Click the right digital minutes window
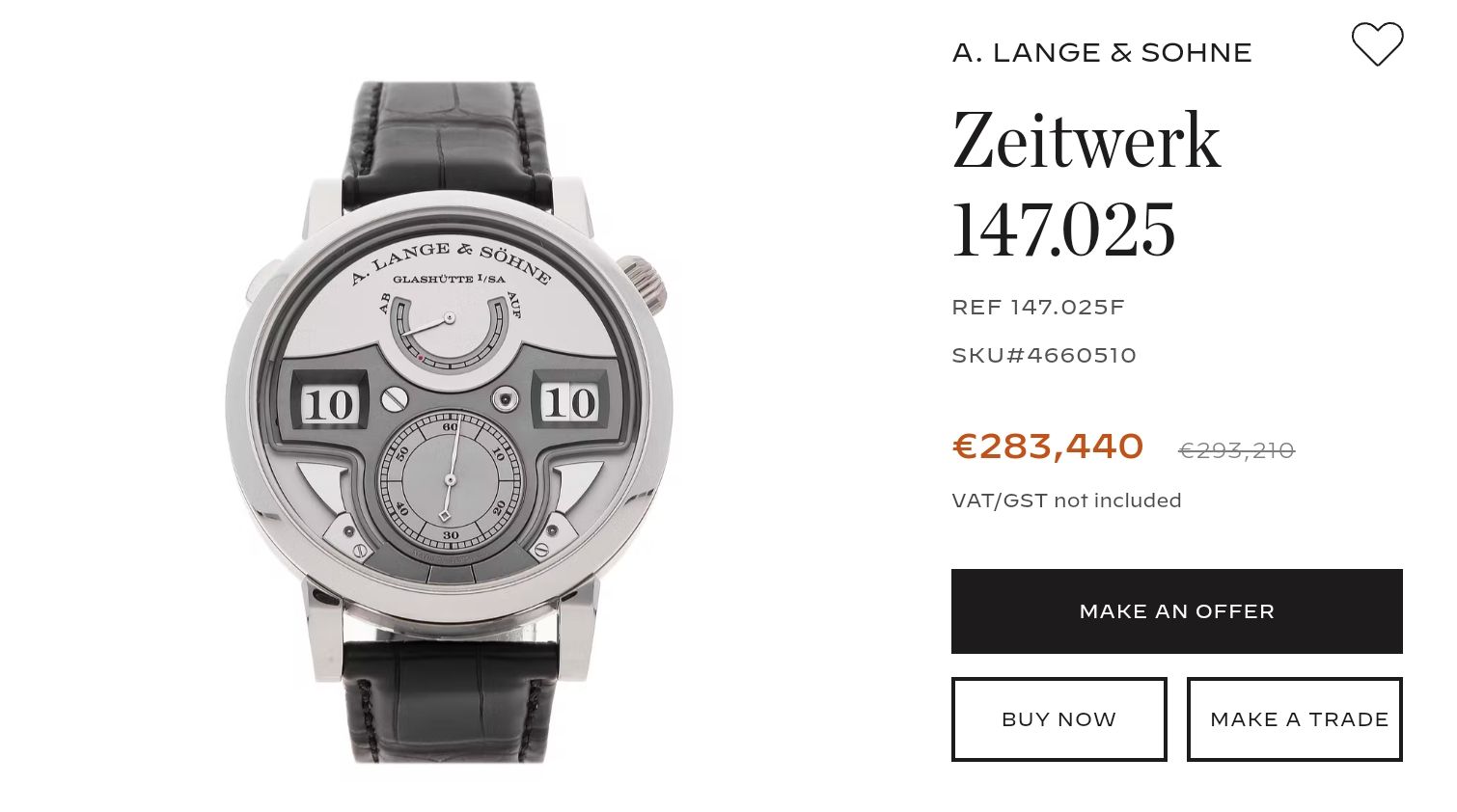The height and width of the screenshot is (812, 1457). (x=569, y=402)
